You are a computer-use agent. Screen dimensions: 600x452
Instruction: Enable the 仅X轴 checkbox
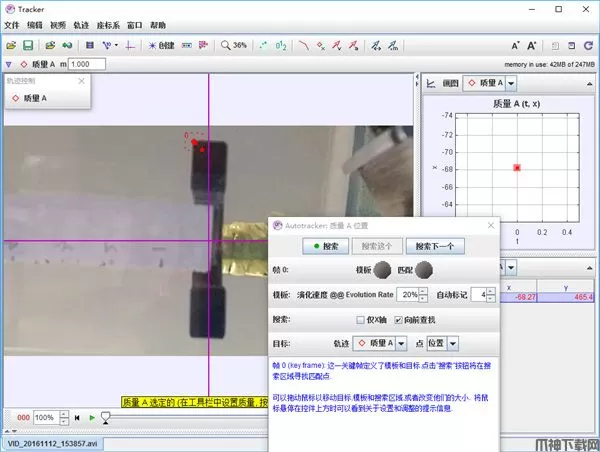pyautogui.click(x=360, y=319)
